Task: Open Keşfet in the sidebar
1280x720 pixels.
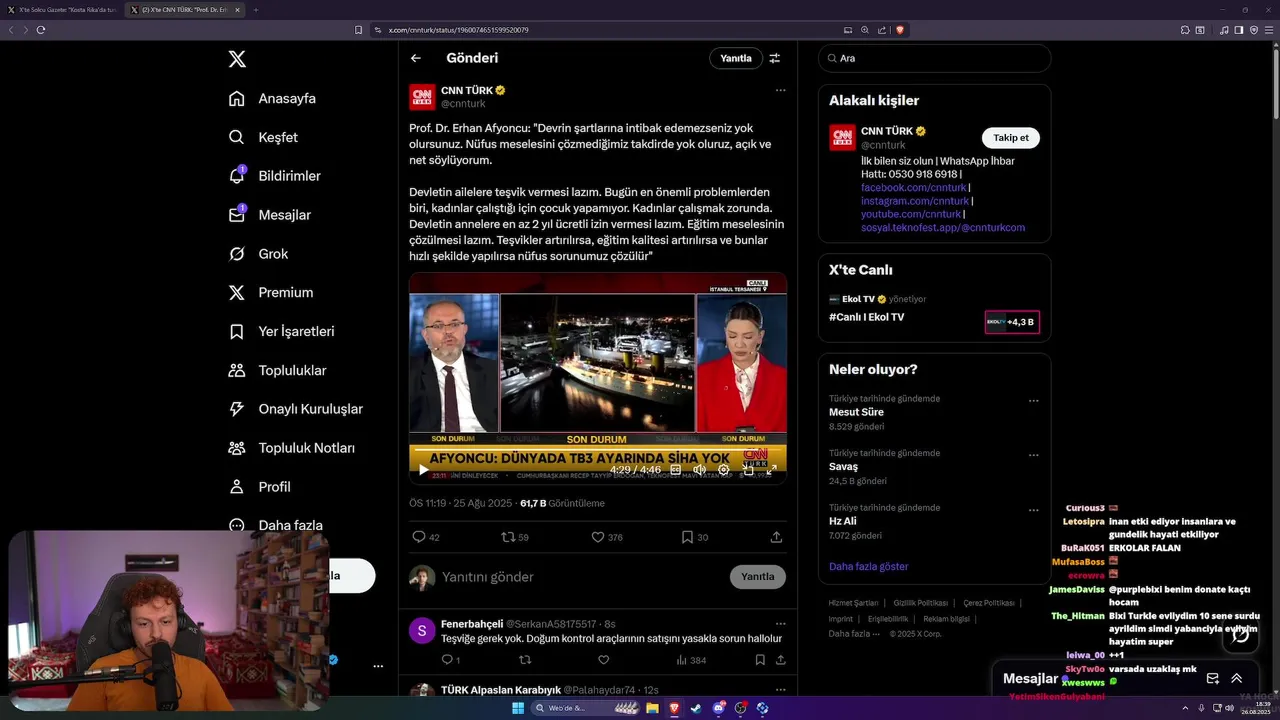Action: point(263,137)
